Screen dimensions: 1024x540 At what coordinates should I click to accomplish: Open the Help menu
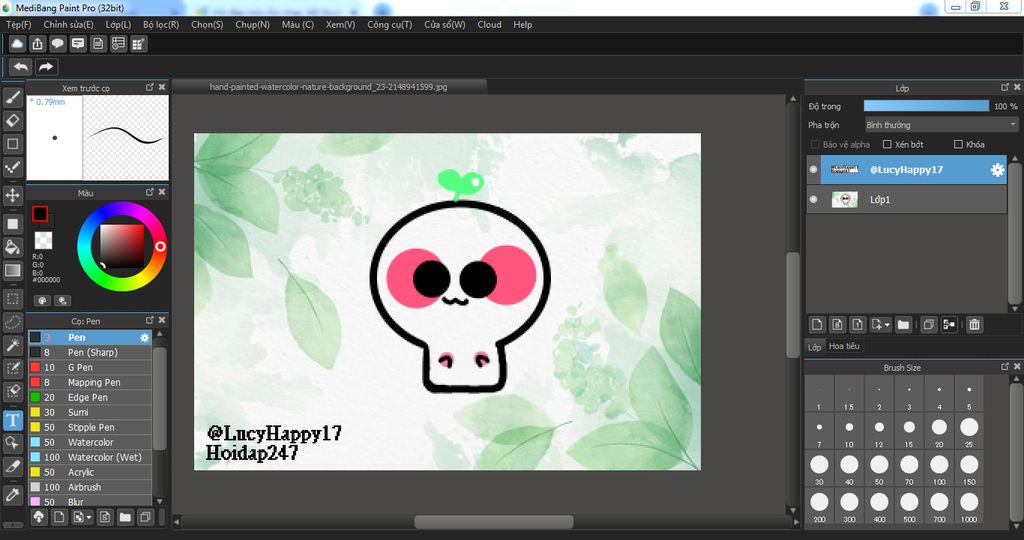tap(522, 25)
